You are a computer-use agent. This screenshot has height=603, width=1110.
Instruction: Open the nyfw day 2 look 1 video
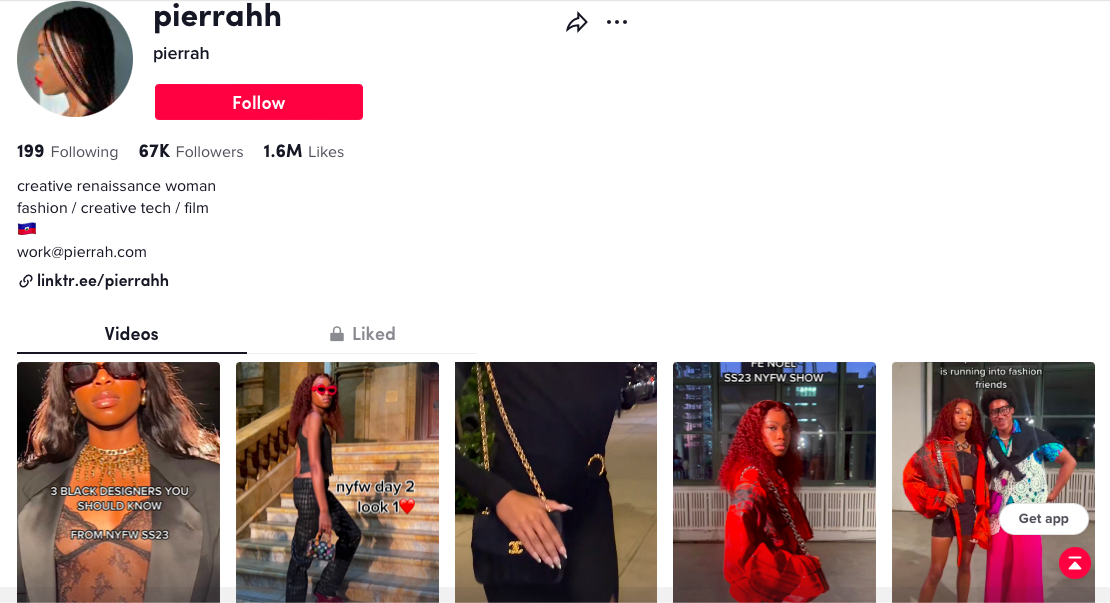[x=337, y=482]
